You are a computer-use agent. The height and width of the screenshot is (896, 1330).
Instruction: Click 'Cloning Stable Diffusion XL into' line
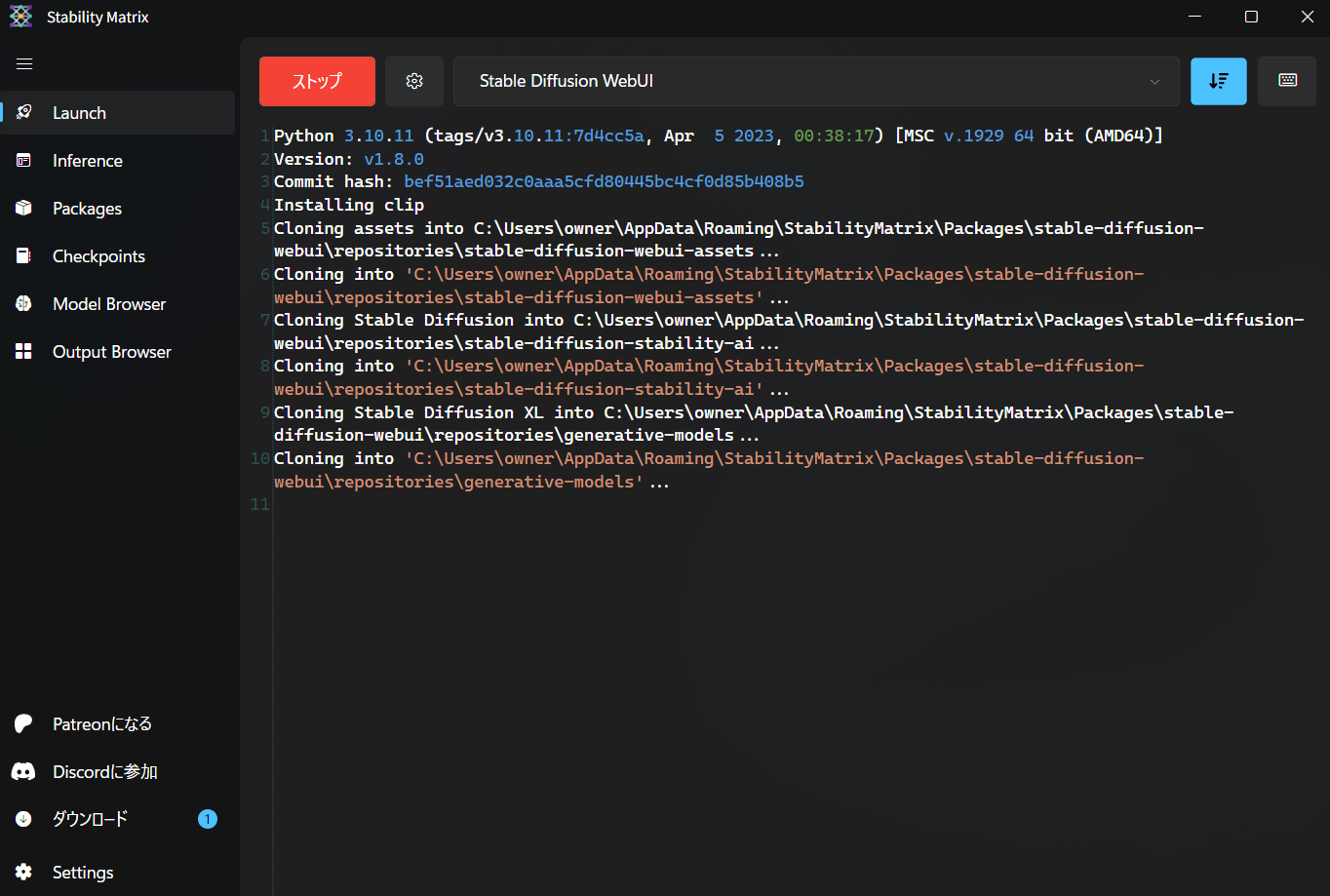(x=753, y=423)
